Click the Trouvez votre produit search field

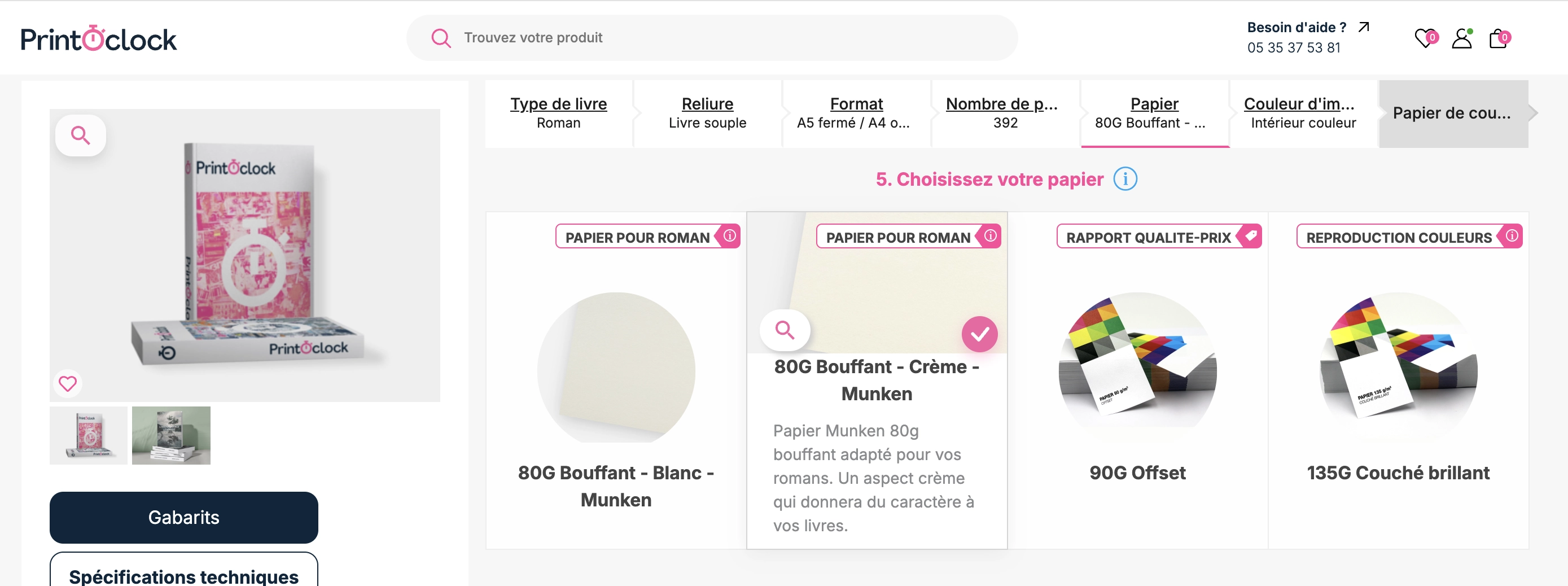pos(711,38)
